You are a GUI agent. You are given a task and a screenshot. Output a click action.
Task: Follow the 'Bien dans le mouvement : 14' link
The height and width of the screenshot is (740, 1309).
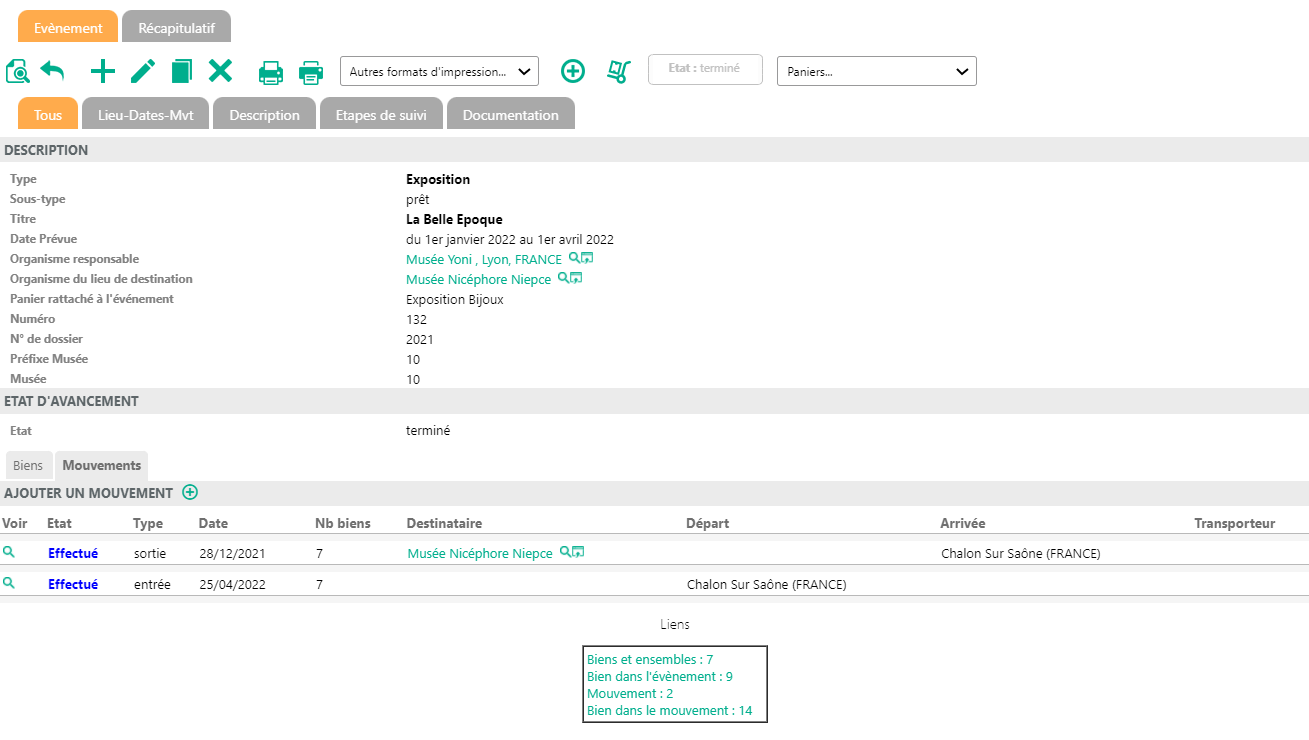point(669,711)
